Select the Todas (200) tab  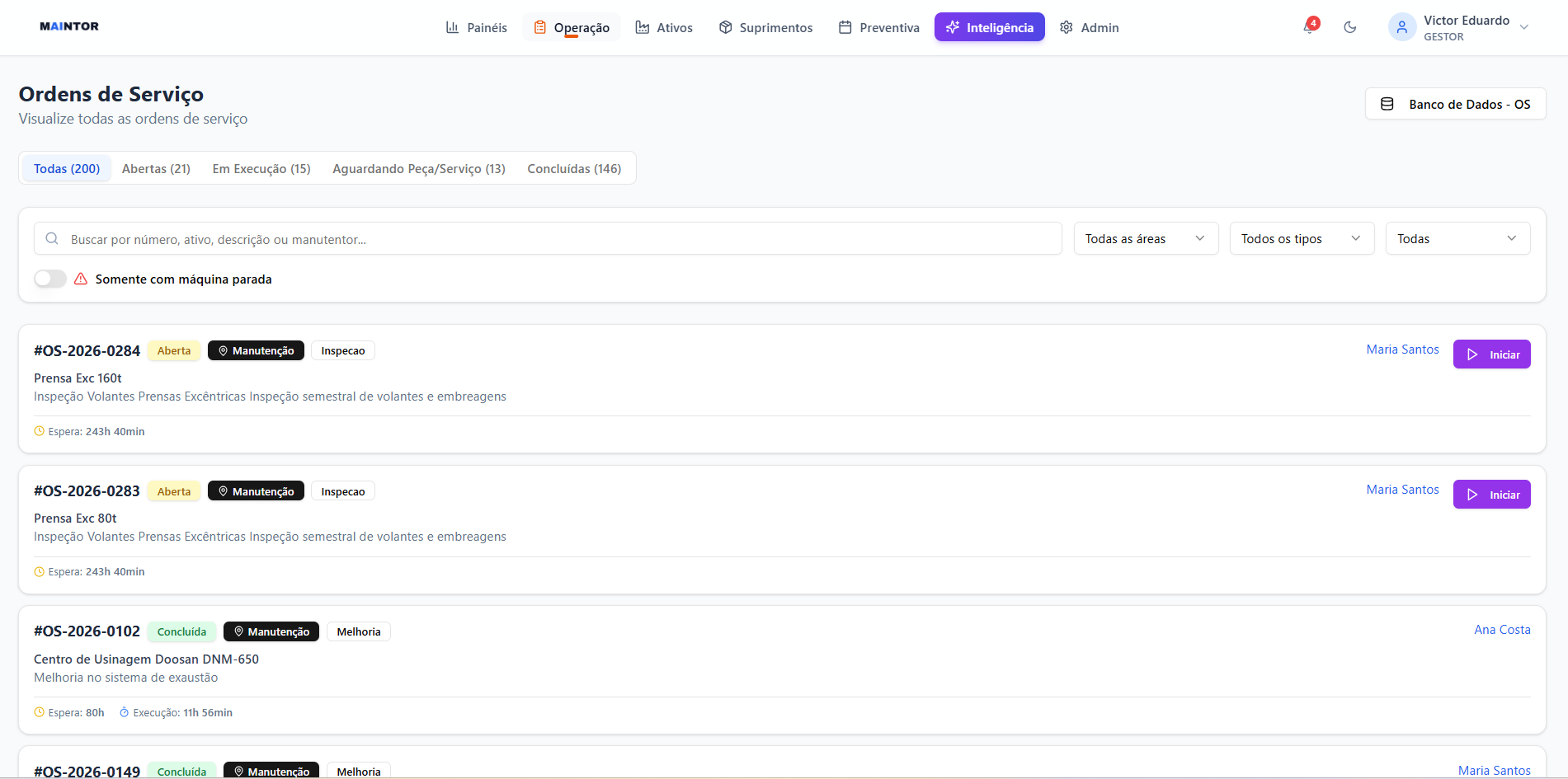tap(67, 168)
